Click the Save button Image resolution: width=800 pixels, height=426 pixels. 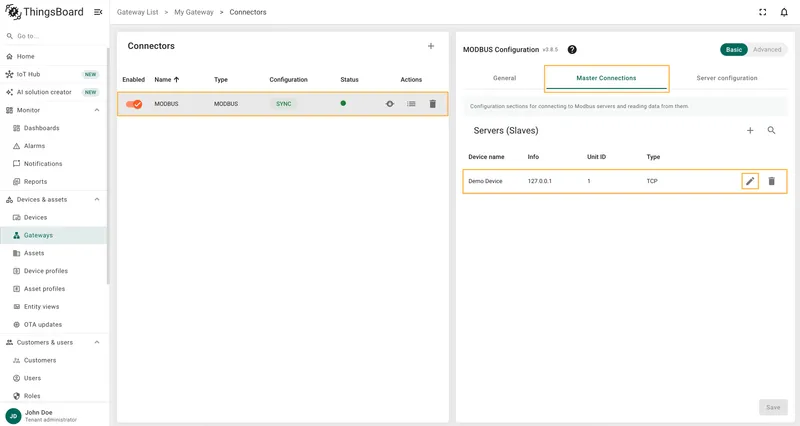click(x=773, y=407)
